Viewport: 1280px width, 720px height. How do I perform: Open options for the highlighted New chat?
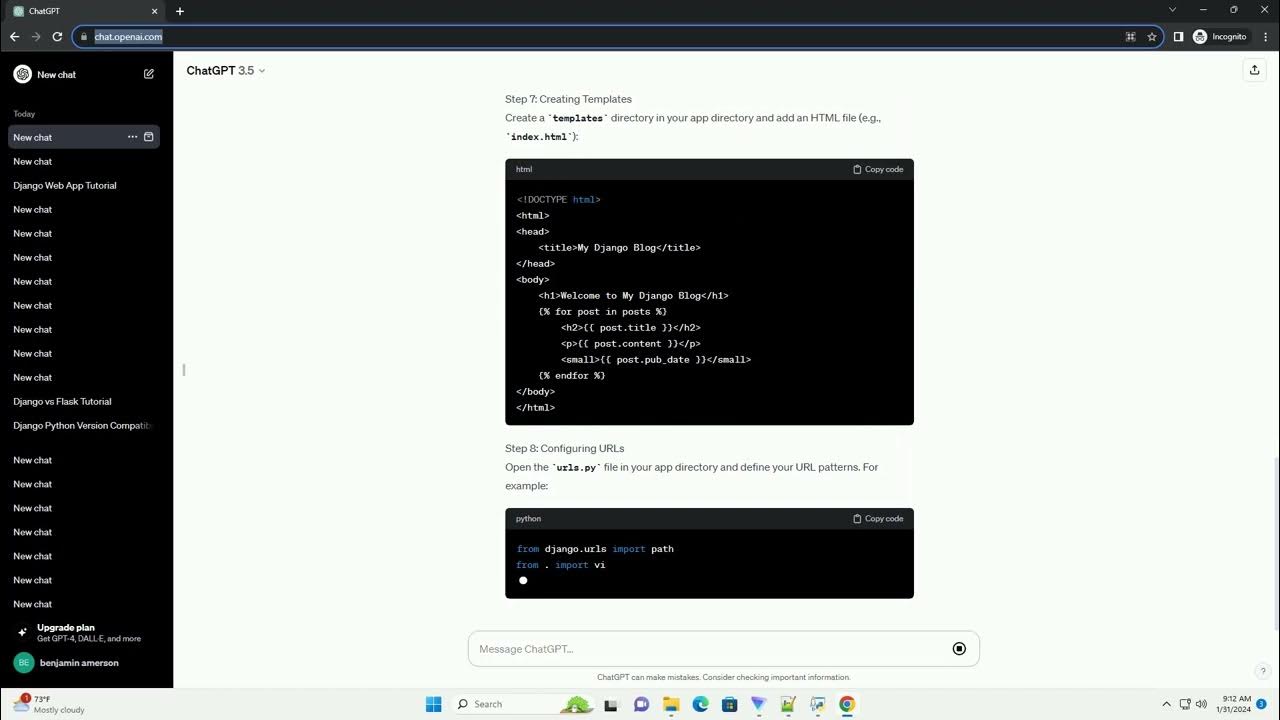(x=132, y=137)
